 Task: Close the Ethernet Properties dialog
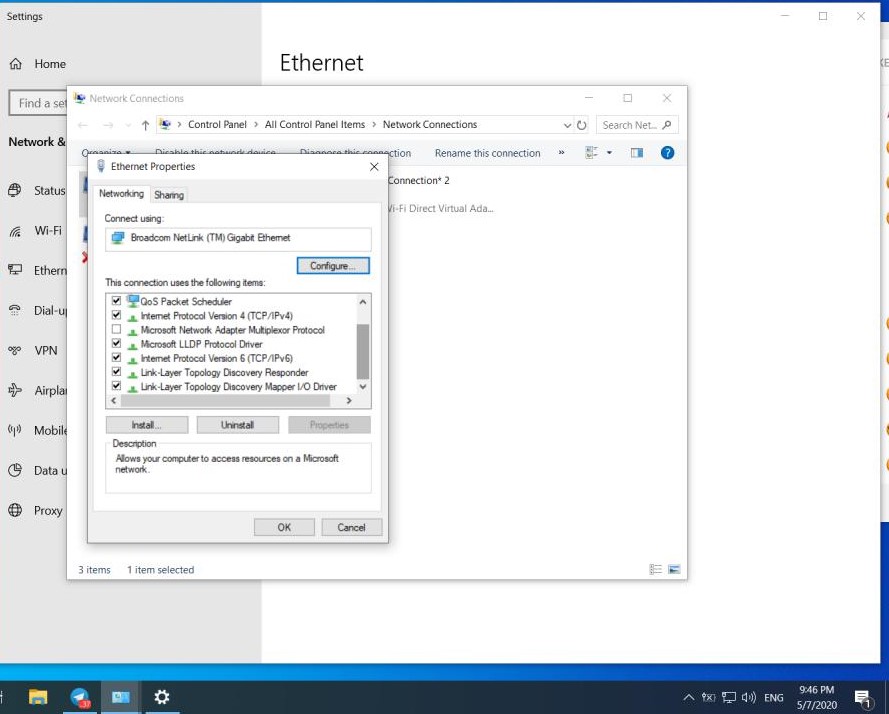coord(374,167)
